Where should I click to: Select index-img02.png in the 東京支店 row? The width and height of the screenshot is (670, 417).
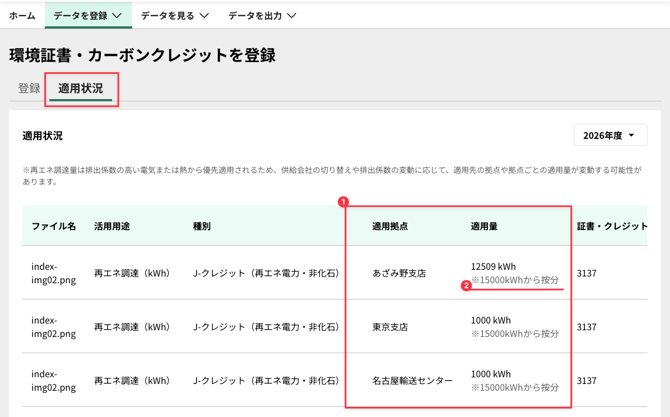point(53,327)
